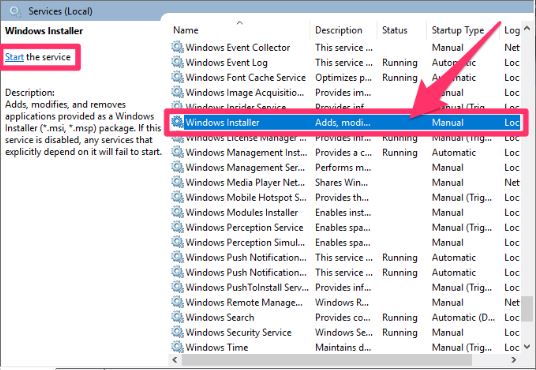536x370 pixels.
Task: Click Running status of Windows Search
Action: tap(400, 318)
